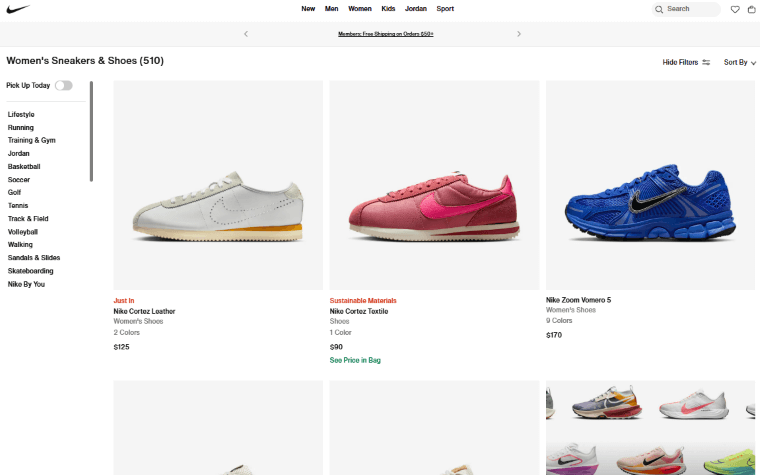Select Golf category filter
Viewport: 760px width, 475px height.
click(x=14, y=192)
